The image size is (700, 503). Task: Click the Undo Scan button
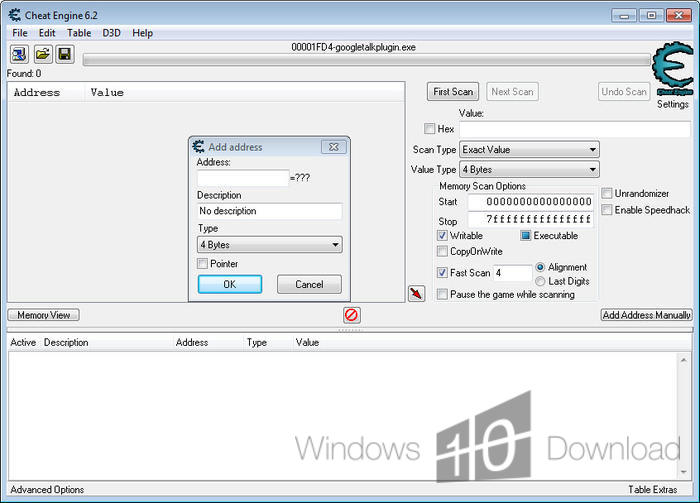pyautogui.click(x=624, y=91)
